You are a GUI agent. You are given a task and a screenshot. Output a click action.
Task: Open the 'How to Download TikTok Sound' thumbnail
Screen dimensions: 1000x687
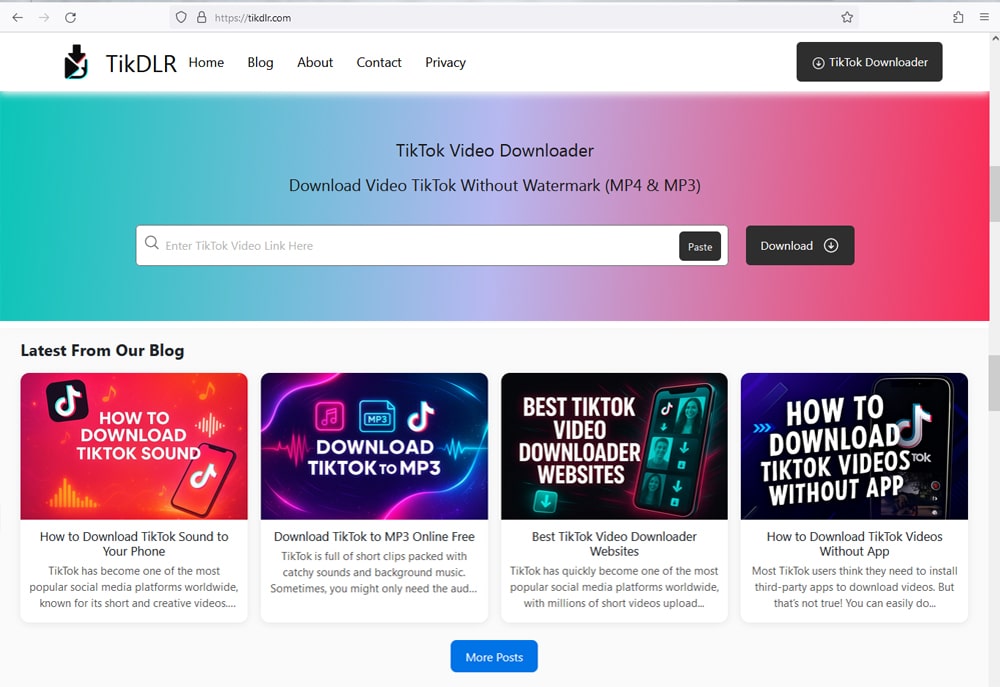134,445
